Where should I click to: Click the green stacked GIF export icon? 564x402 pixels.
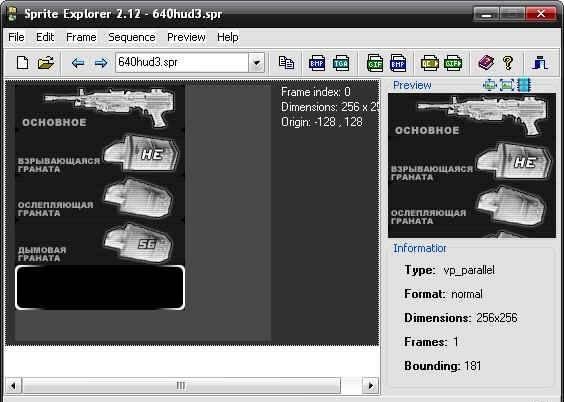(375, 63)
